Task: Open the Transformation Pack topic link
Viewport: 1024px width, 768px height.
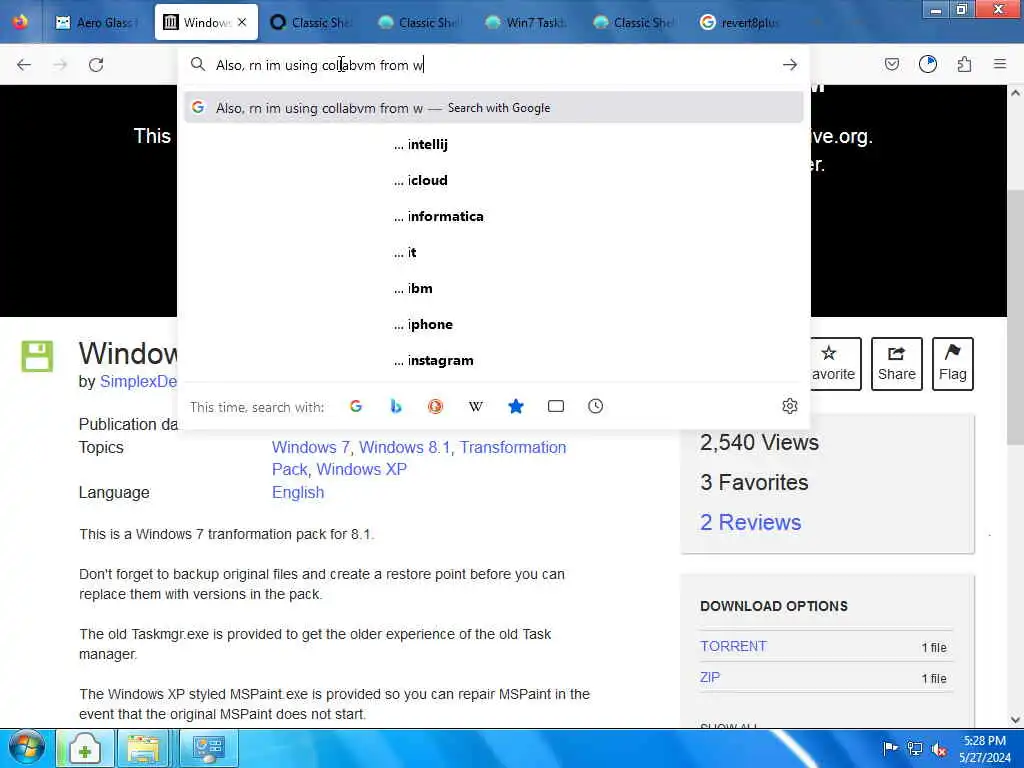Action: [419, 458]
